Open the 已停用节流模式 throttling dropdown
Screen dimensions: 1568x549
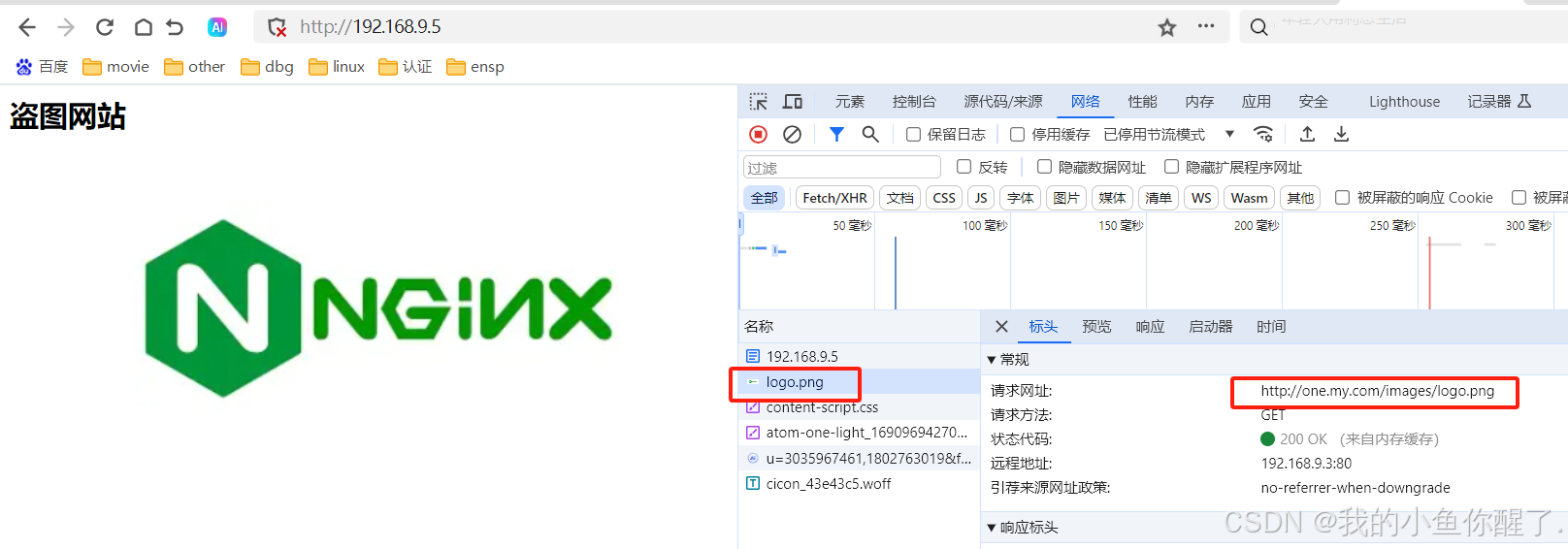tap(1168, 135)
